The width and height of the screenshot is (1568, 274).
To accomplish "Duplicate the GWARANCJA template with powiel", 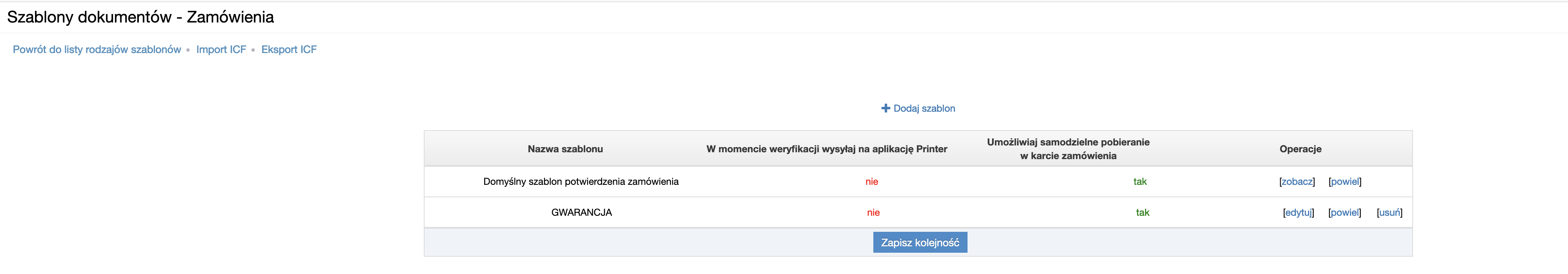I will 1345,213.
